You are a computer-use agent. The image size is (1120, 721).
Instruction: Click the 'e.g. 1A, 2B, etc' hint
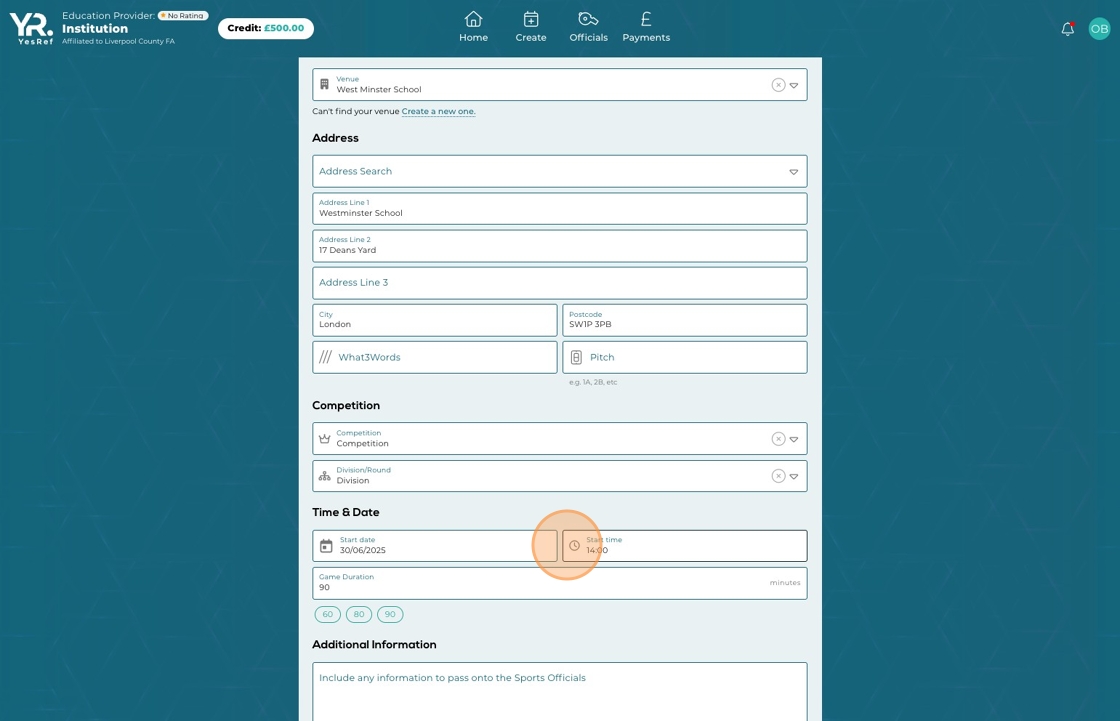tap(593, 382)
